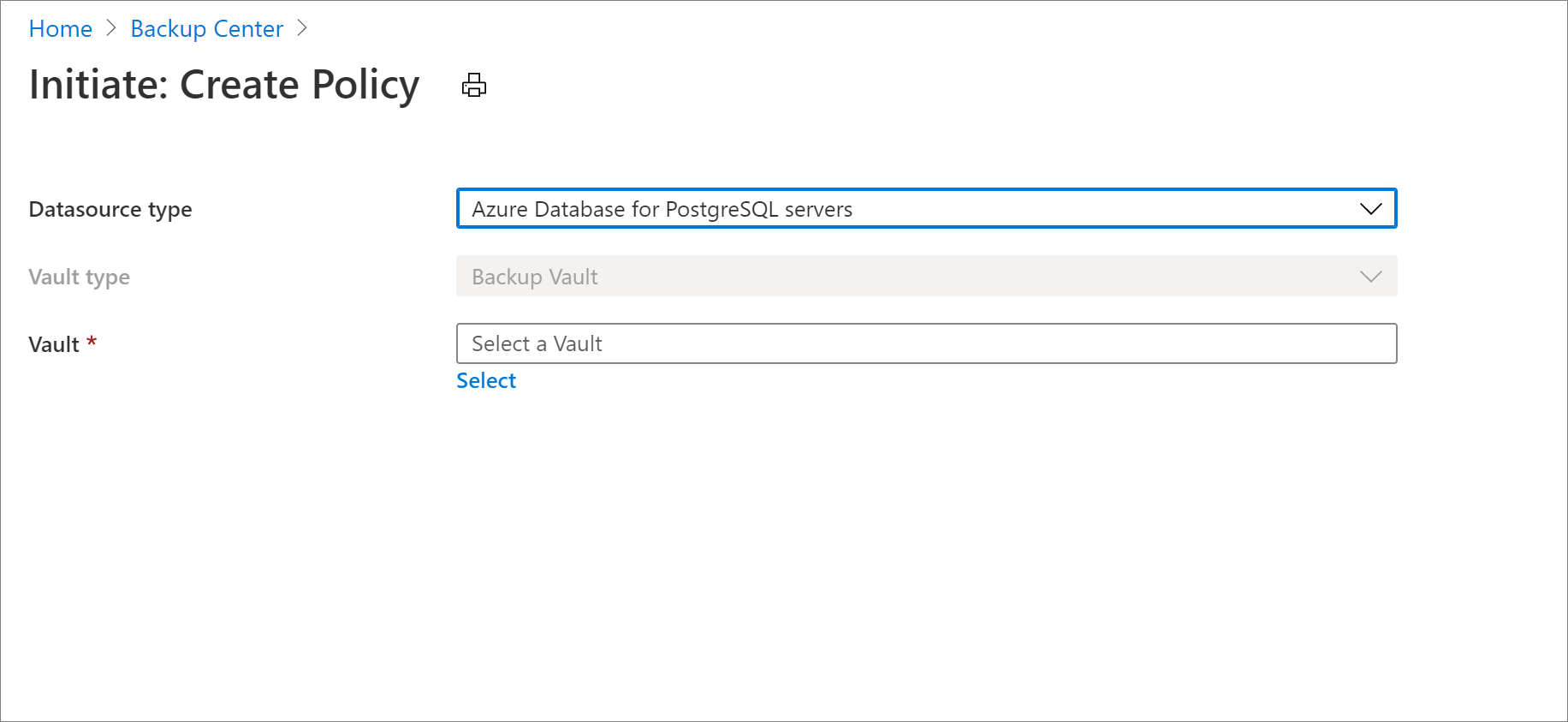Click the chevron arrow after Backup Center breadcrumb
The image size is (1568, 722).
pyautogui.click(x=301, y=28)
